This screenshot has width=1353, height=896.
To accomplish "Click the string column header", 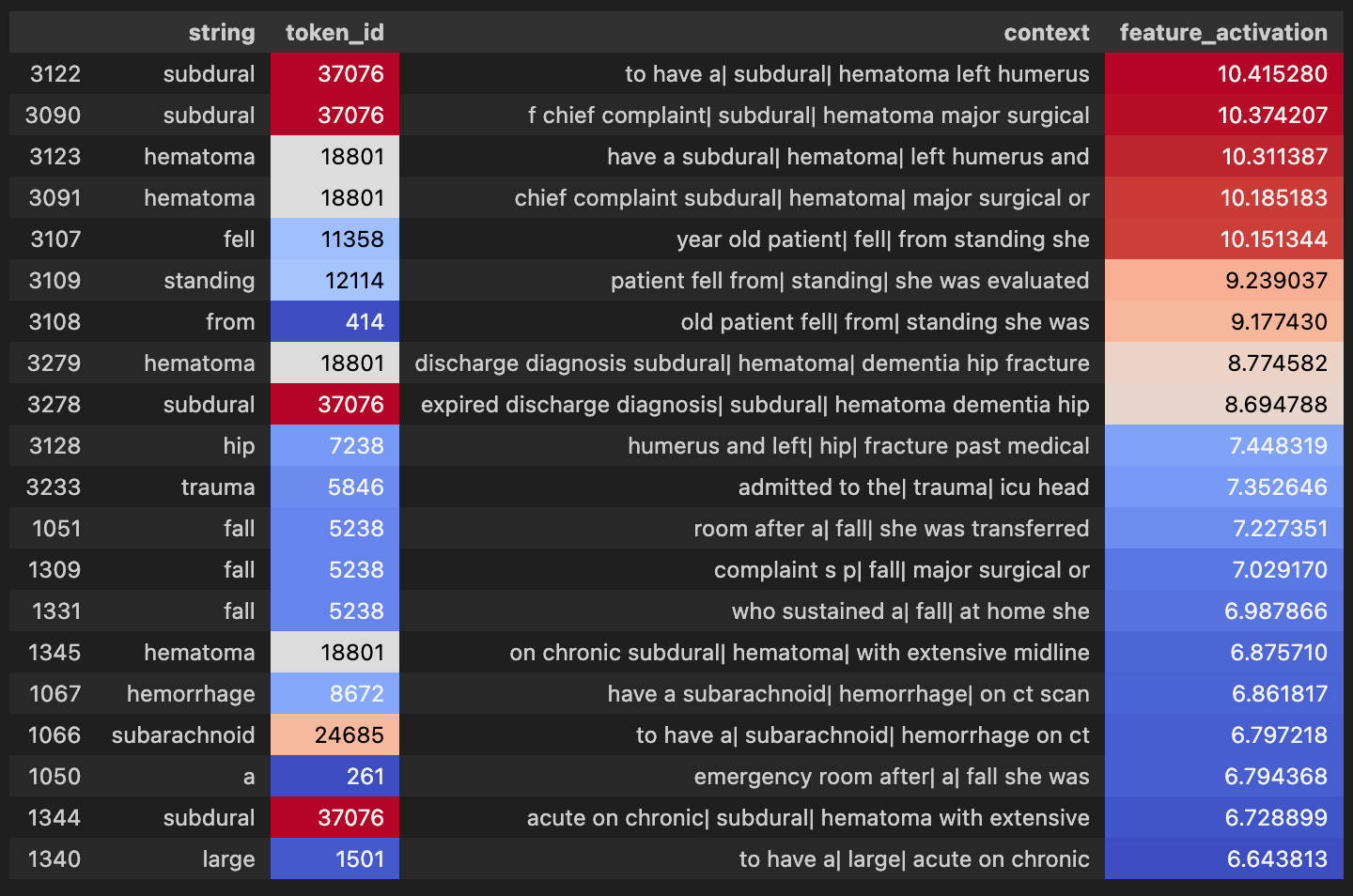I will [x=221, y=33].
